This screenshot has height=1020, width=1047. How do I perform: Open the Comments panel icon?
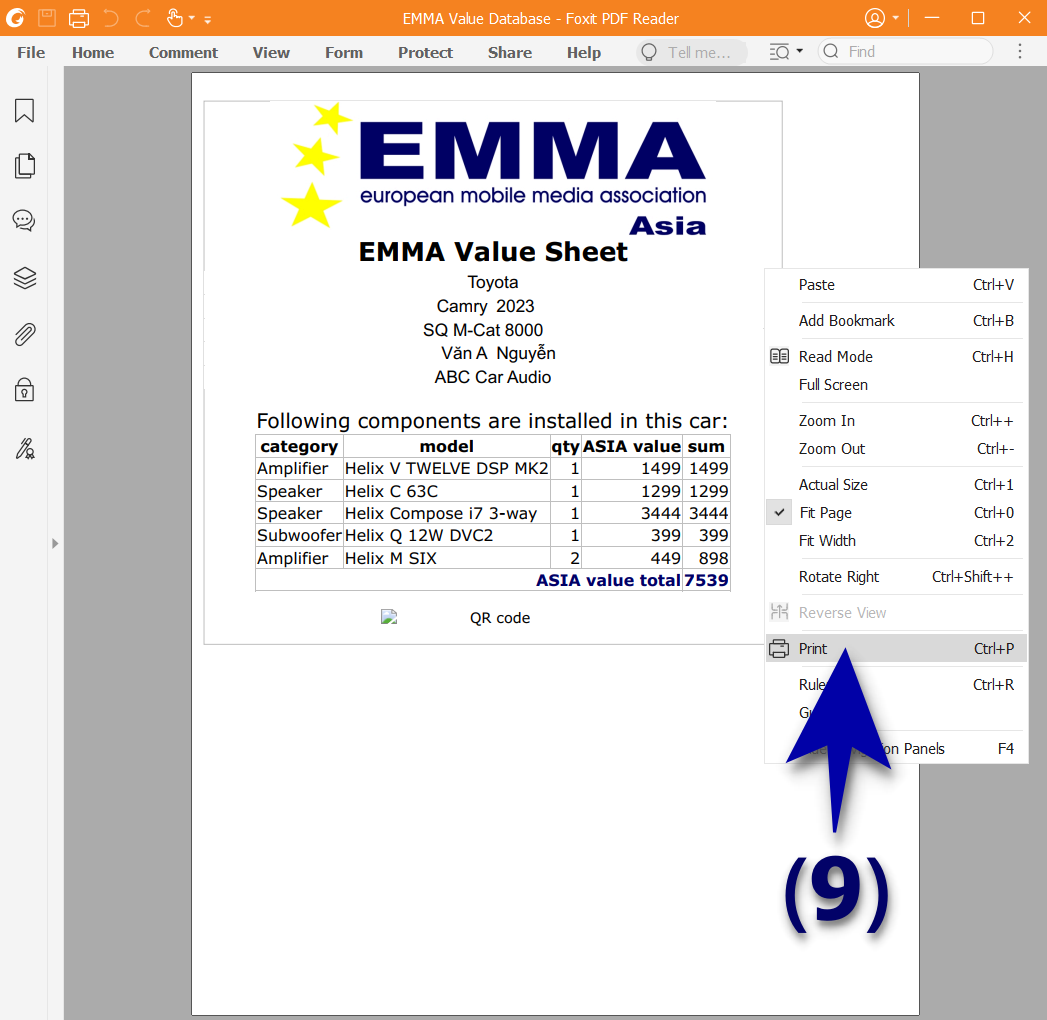pos(25,220)
